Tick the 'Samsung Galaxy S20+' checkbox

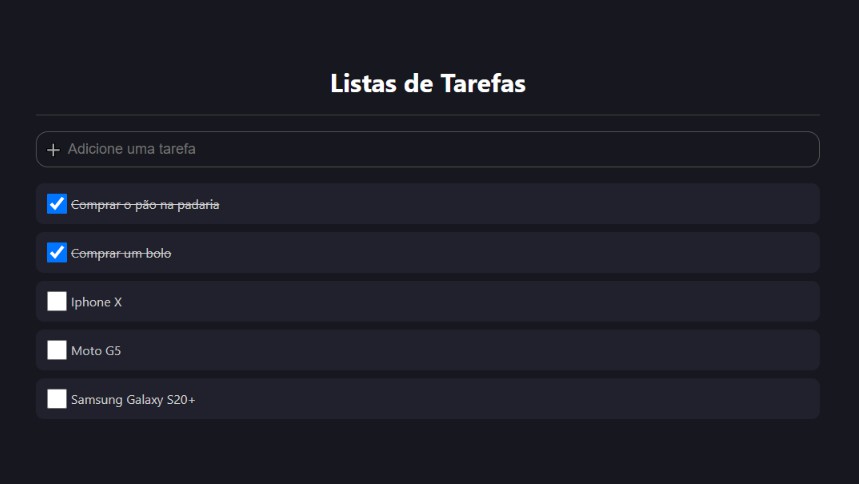click(x=57, y=399)
